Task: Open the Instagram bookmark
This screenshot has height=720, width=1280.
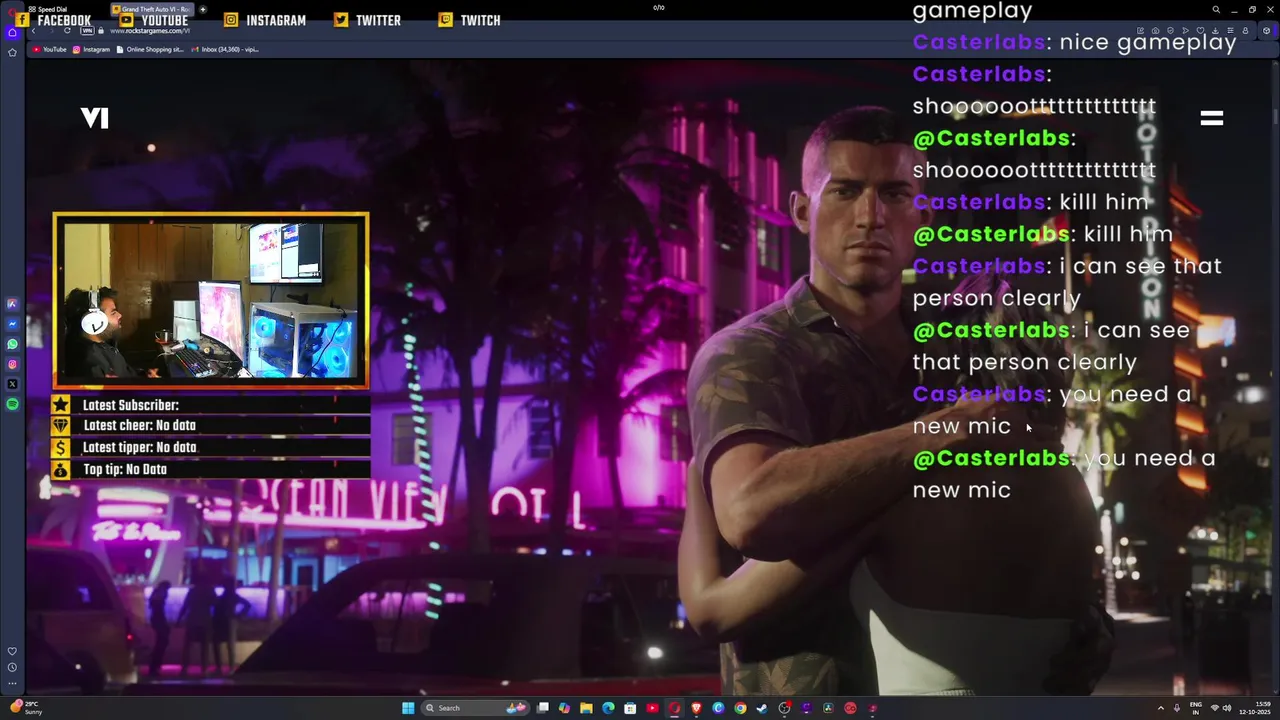Action: (91, 49)
